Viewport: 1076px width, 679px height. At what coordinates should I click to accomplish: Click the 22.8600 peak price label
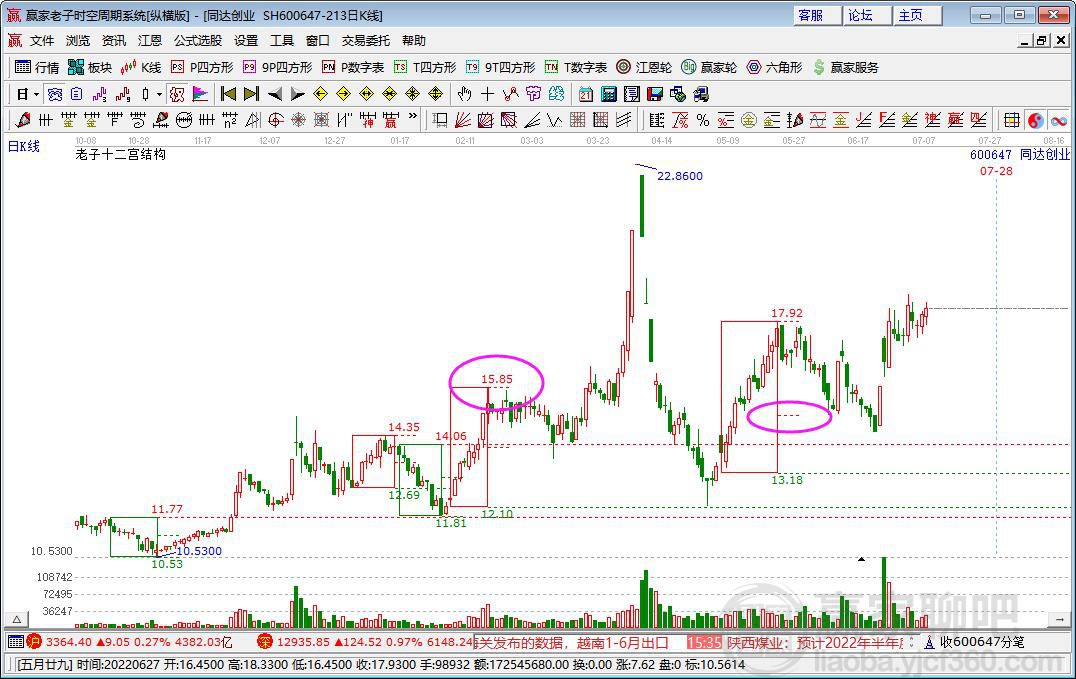tap(679, 176)
